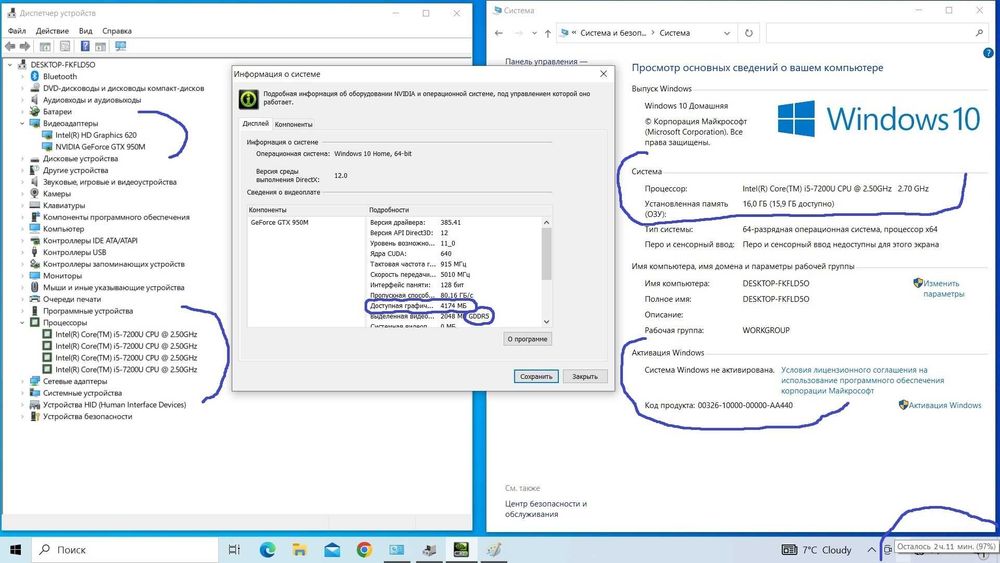Open the address bar history dropdown
The height and width of the screenshot is (563, 1000).
point(726,33)
